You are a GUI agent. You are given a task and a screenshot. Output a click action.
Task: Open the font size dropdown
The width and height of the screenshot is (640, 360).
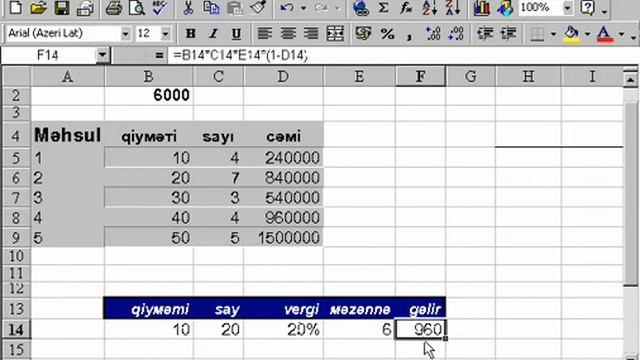tap(165, 33)
